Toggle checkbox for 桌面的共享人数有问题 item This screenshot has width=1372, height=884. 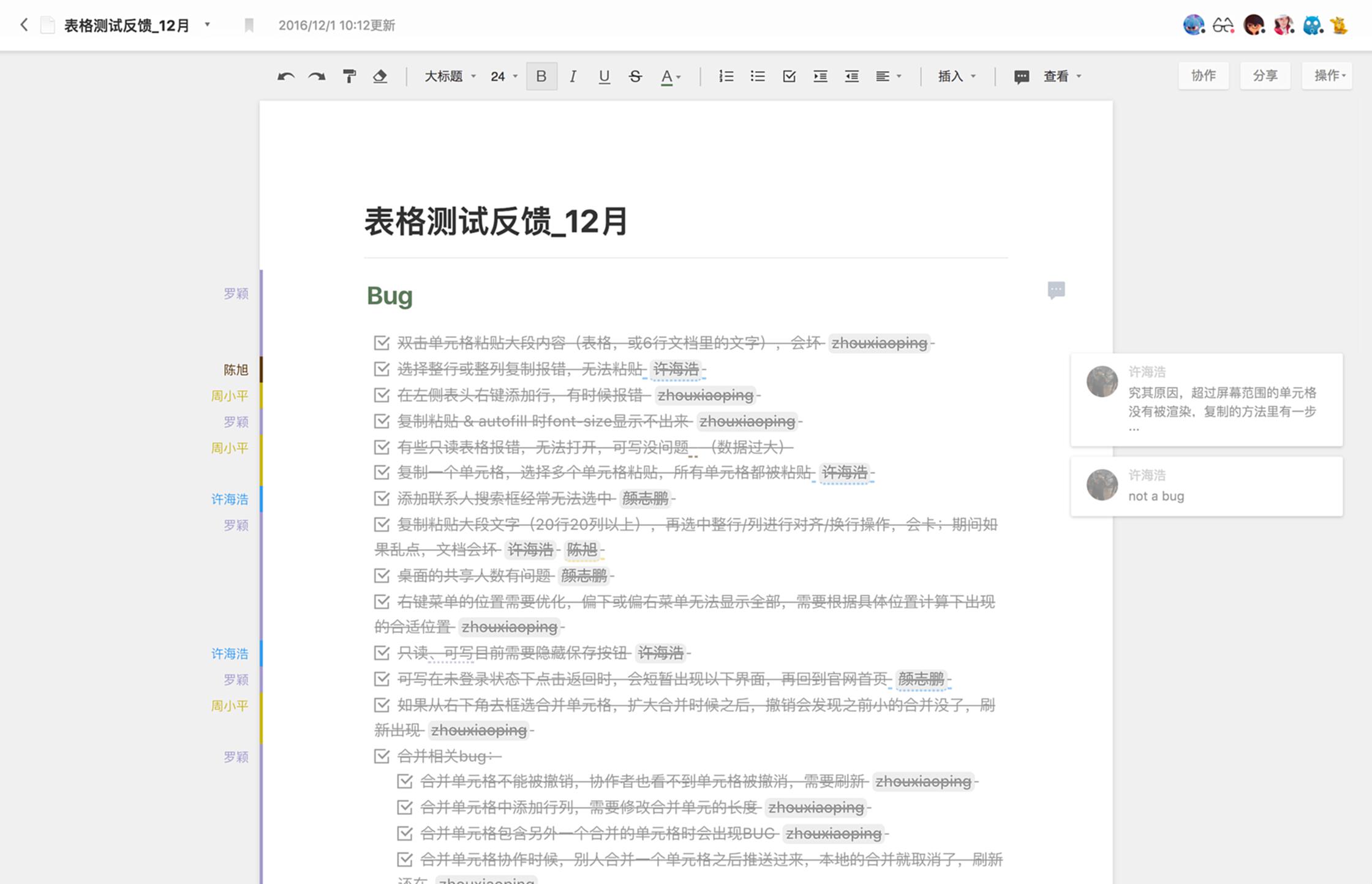(382, 575)
